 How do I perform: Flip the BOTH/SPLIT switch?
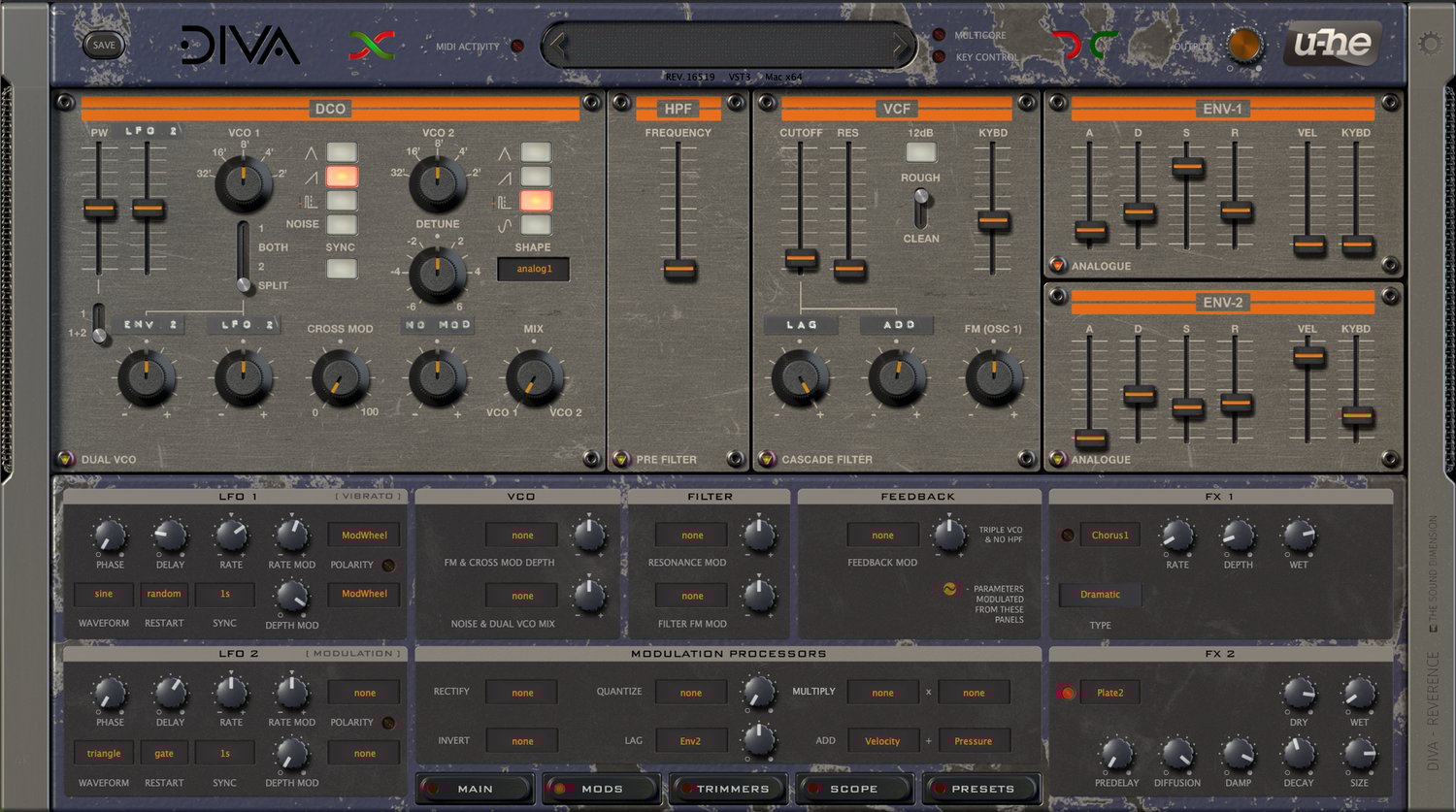click(x=244, y=256)
